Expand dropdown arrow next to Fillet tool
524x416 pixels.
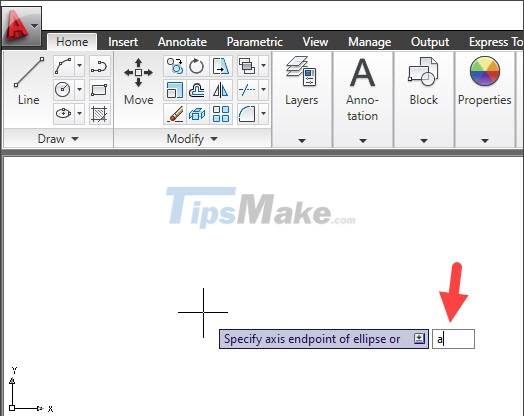263,114
